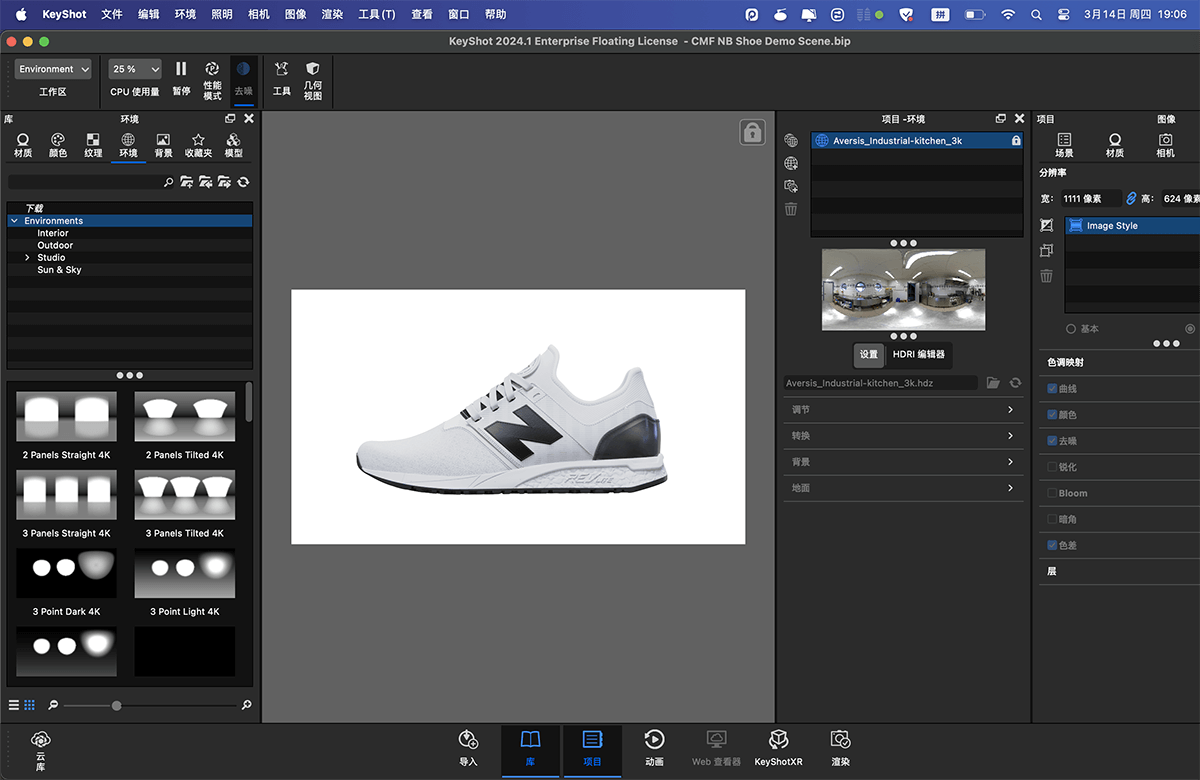The image size is (1200, 780).
Task: Open the 照明 (lighting) menu
Action: coord(222,15)
